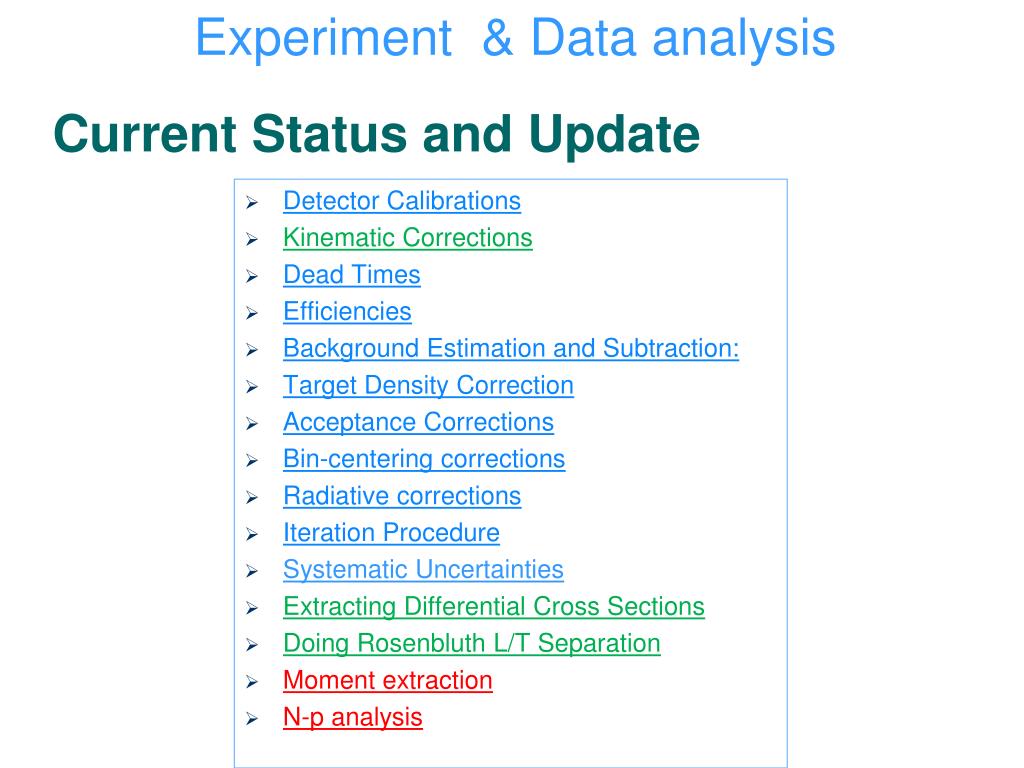1024x768 pixels.
Task: Click the arrow bullet beside Moment extraction
Action: tap(253, 682)
